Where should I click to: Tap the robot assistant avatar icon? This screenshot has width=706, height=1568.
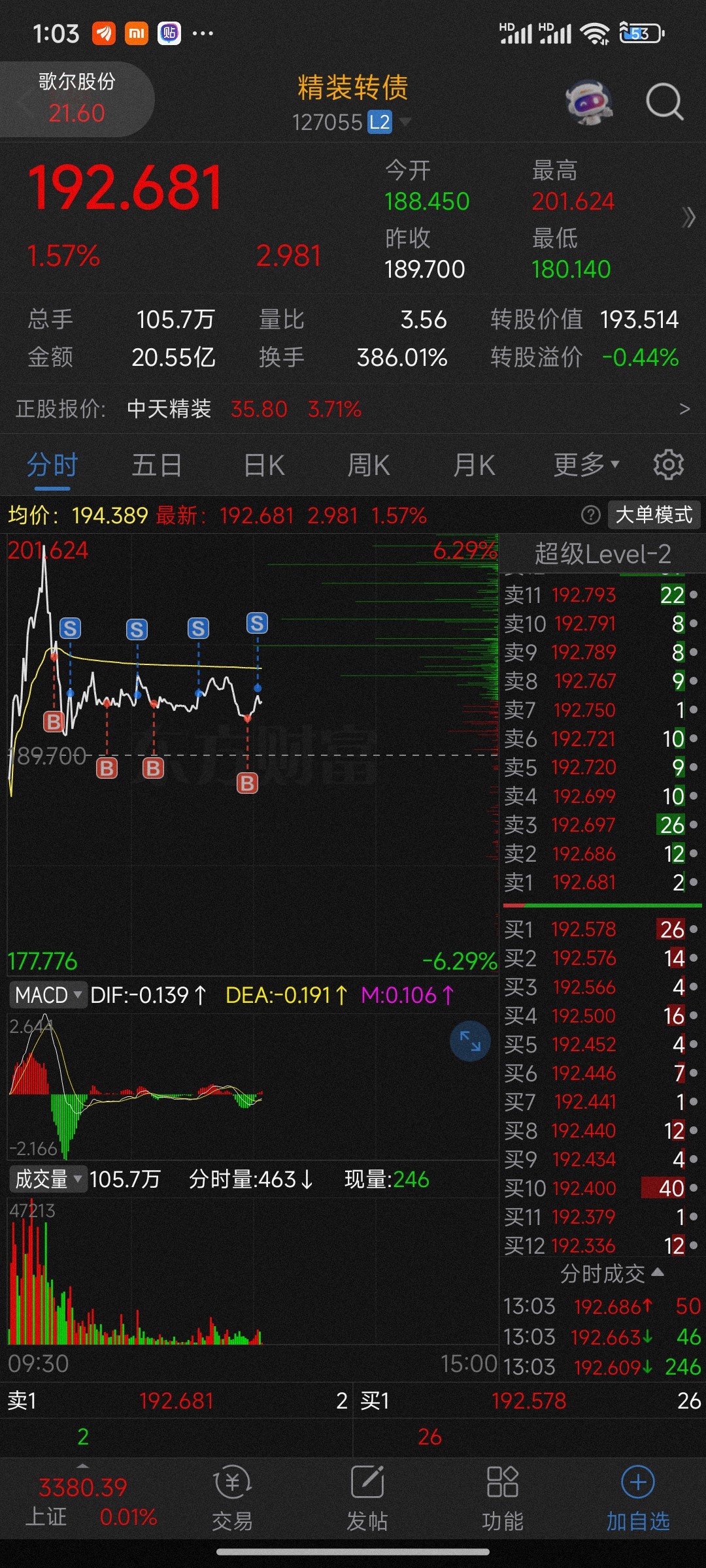click(589, 102)
